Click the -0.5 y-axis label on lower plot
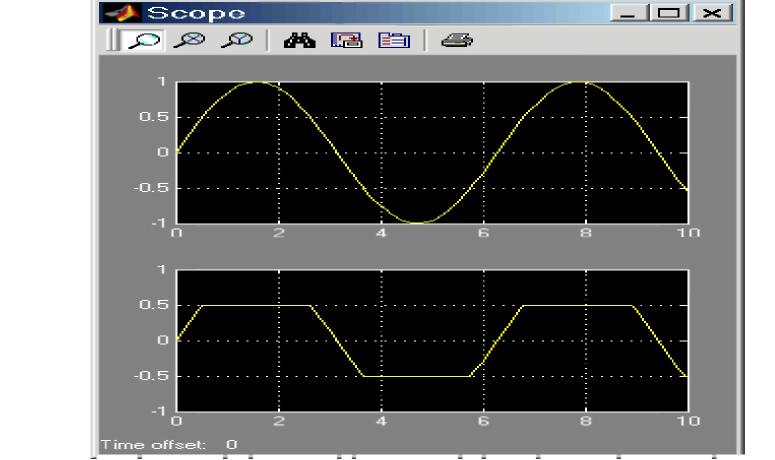Viewport: 775px width, 460px height. 151,376
